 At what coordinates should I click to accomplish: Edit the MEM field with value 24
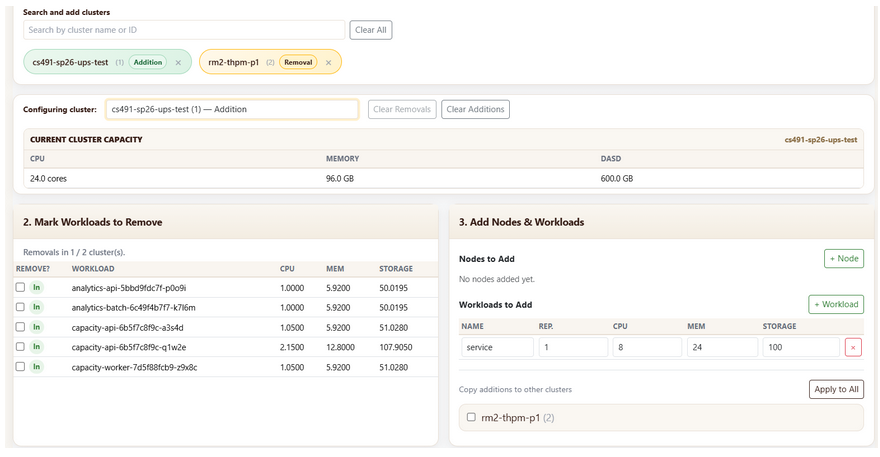pyautogui.click(x=722, y=348)
